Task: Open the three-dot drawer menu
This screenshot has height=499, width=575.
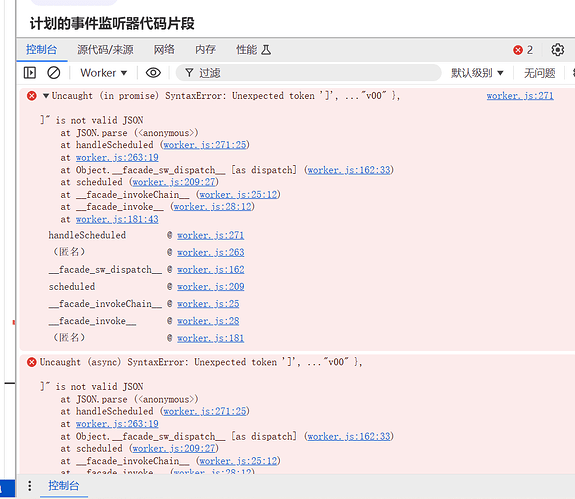Action: point(30,486)
